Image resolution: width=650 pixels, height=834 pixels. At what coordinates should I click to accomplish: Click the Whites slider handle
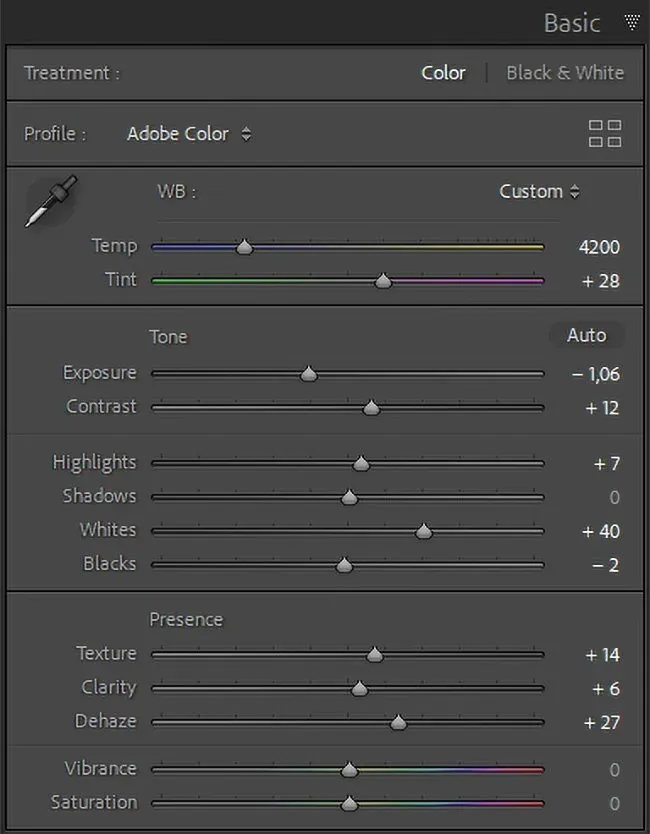[424, 531]
